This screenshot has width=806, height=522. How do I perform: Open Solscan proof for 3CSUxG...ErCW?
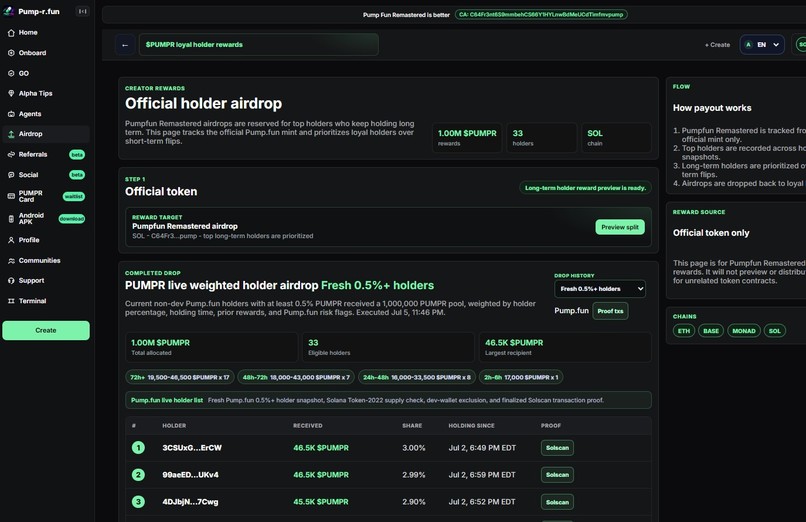pos(557,448)
